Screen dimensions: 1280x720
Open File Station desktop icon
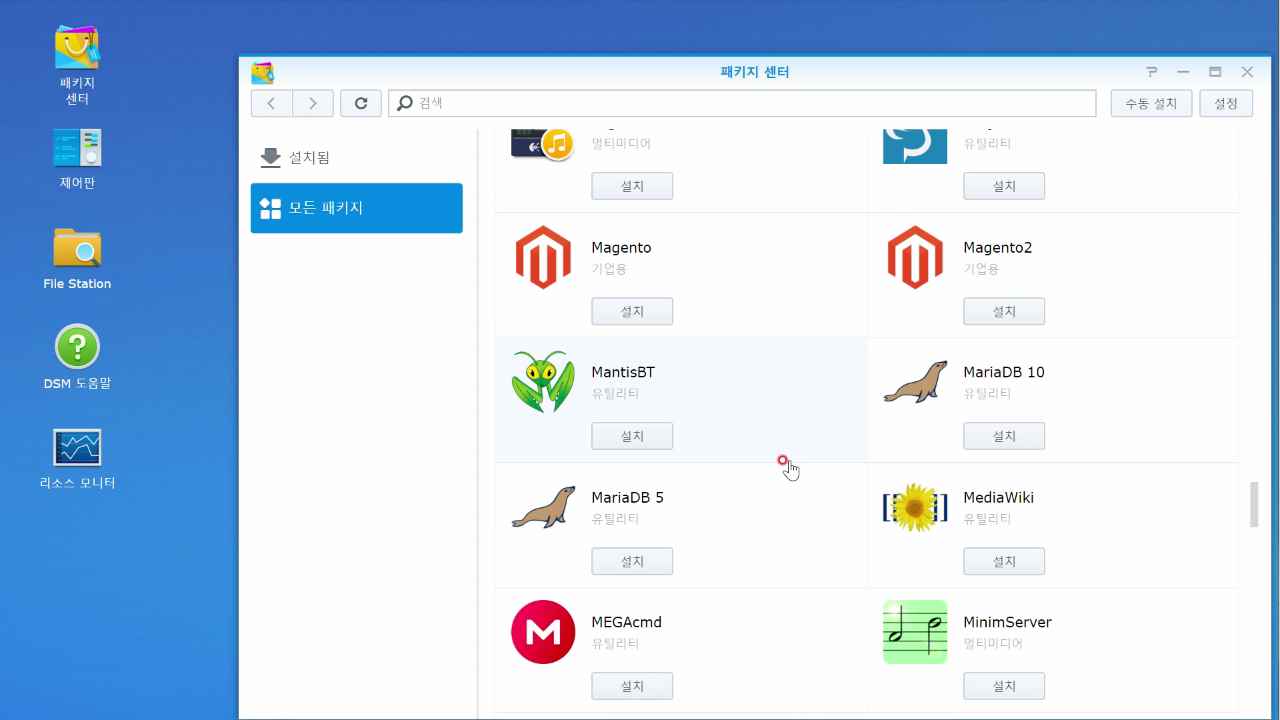77,258
